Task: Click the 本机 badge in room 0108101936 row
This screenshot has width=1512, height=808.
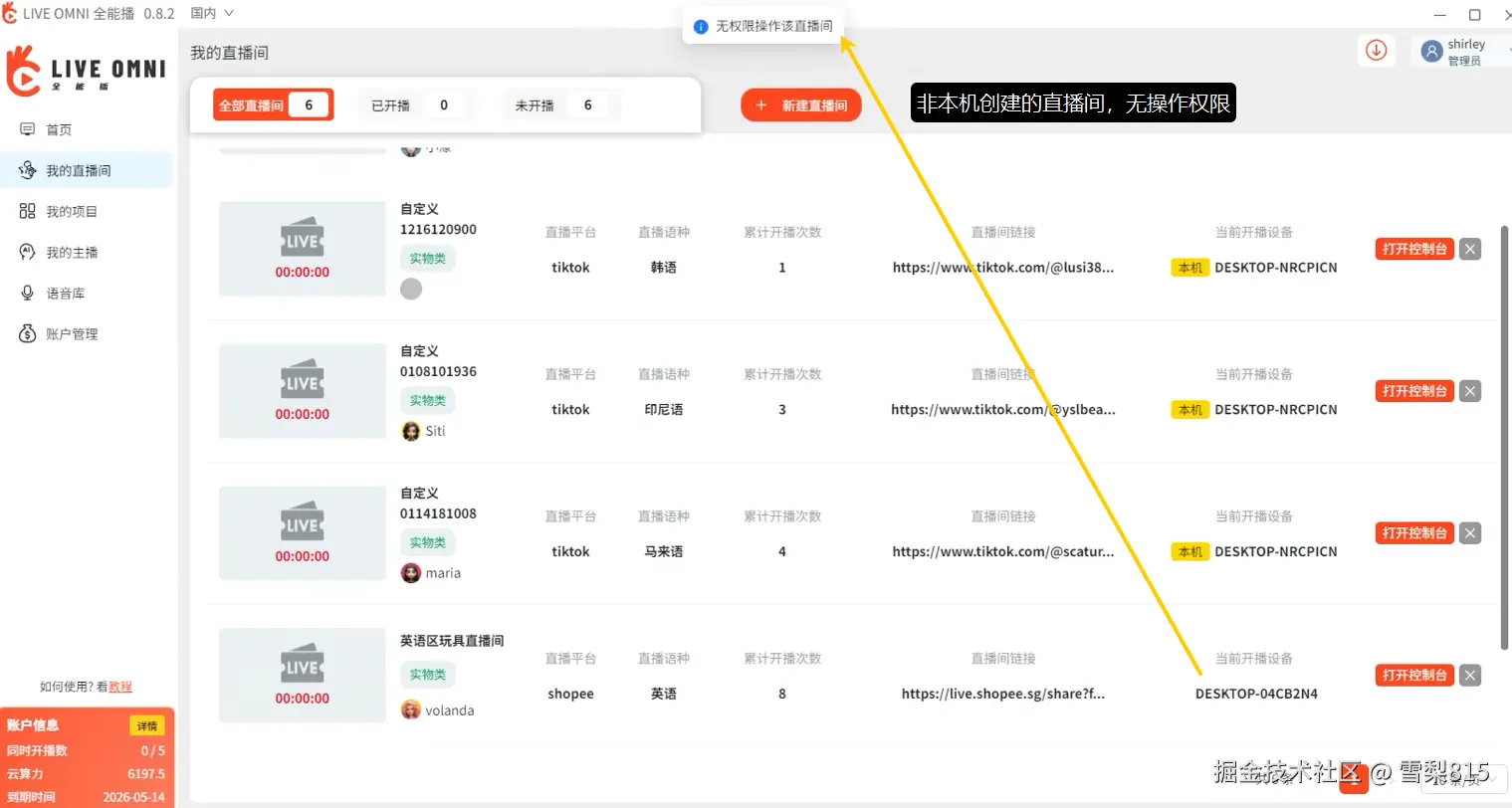Action: point(1190,410)
